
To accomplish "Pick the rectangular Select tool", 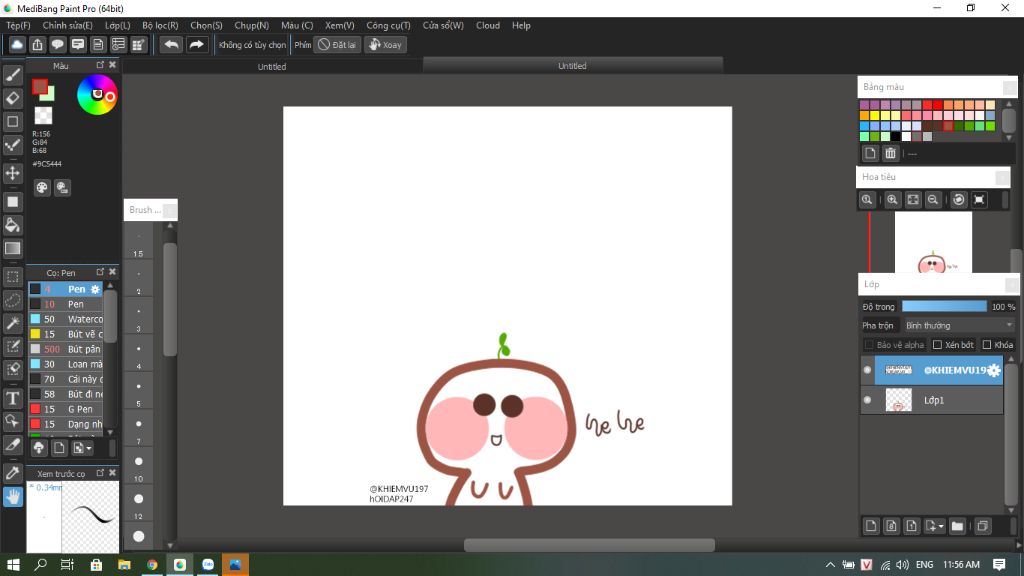I will 12,277.
